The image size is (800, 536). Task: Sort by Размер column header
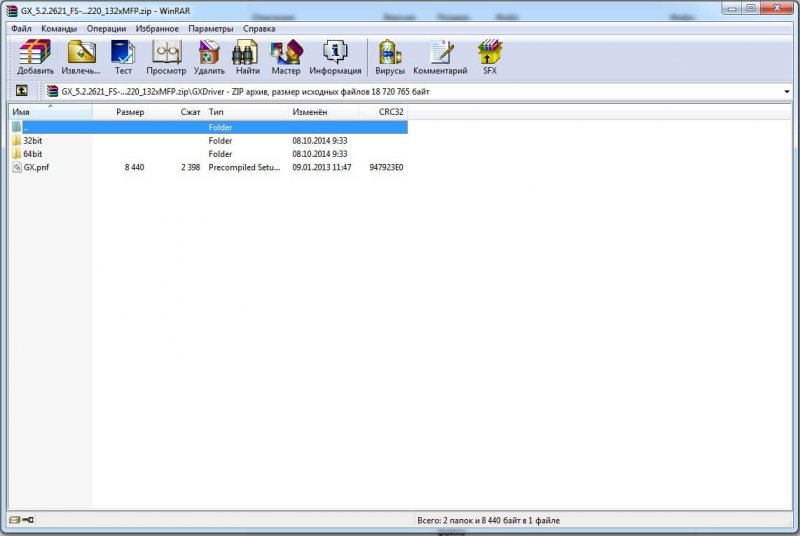(120, 112)
